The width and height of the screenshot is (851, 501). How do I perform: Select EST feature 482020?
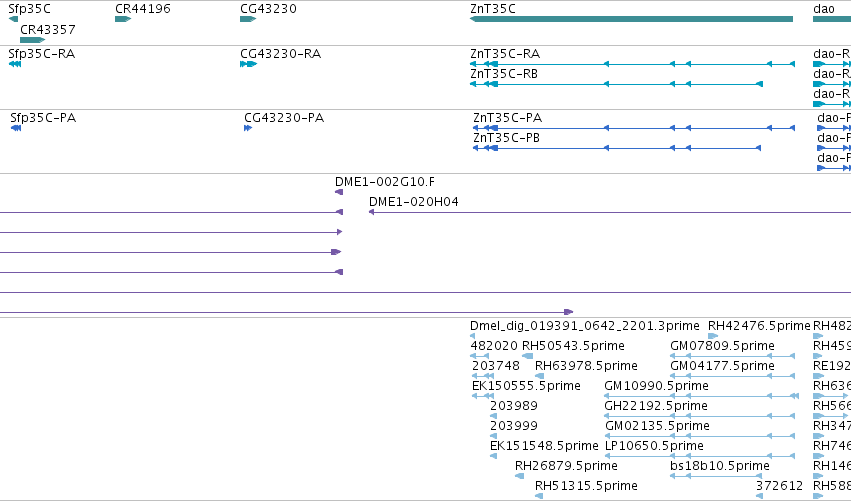[480, 356]
